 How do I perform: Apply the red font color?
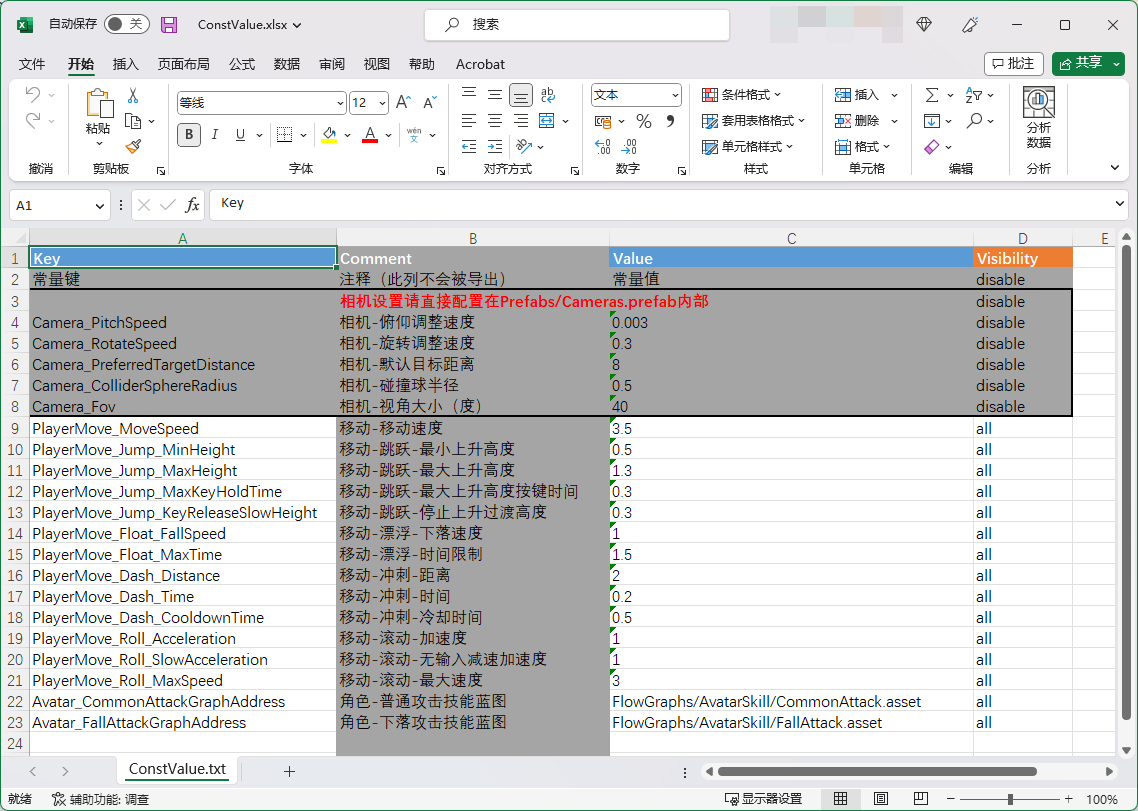click(370, 135)
